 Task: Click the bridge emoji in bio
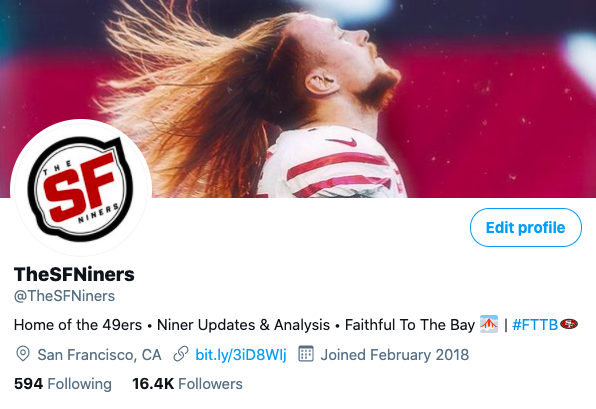(489, 324)
